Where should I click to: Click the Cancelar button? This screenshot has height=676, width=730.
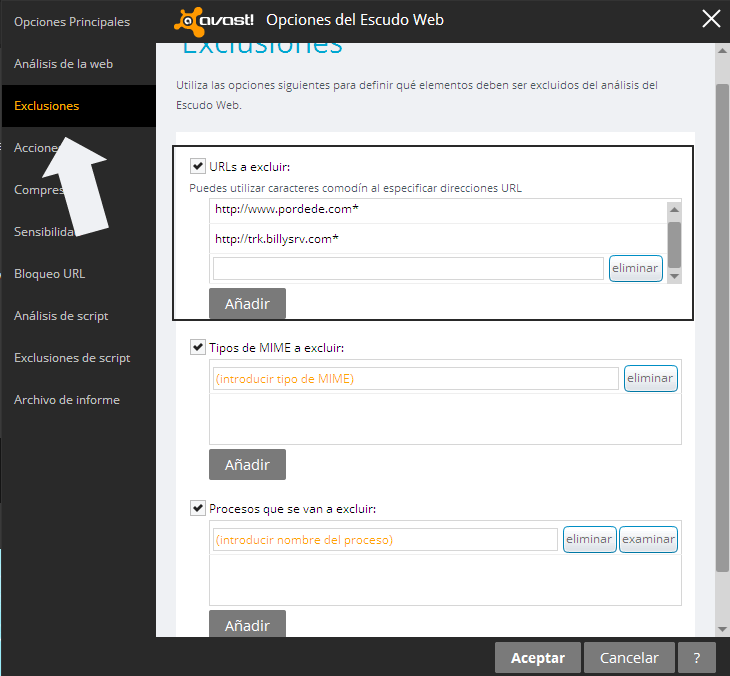click(629, 658)
